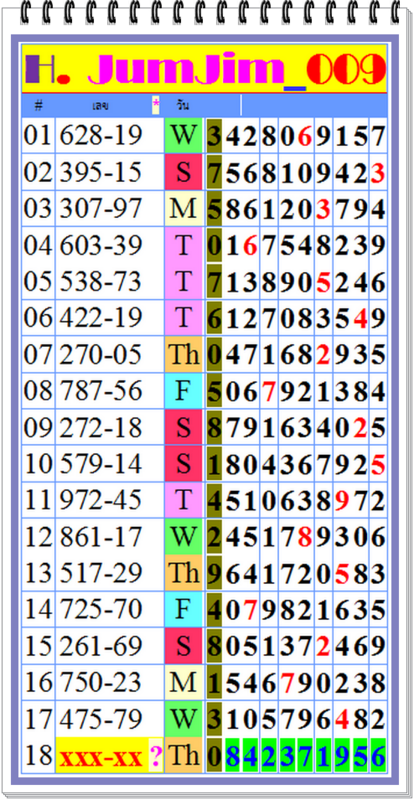Click the green cell "4" in row 18
The image size is (414, 800).
250,755
